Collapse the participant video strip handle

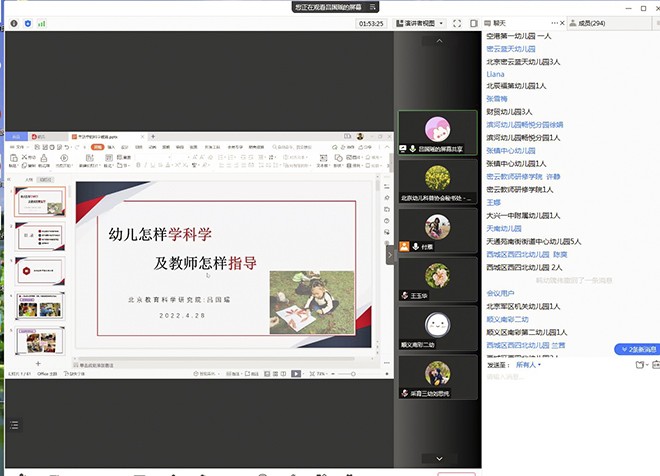coord(391,254)
